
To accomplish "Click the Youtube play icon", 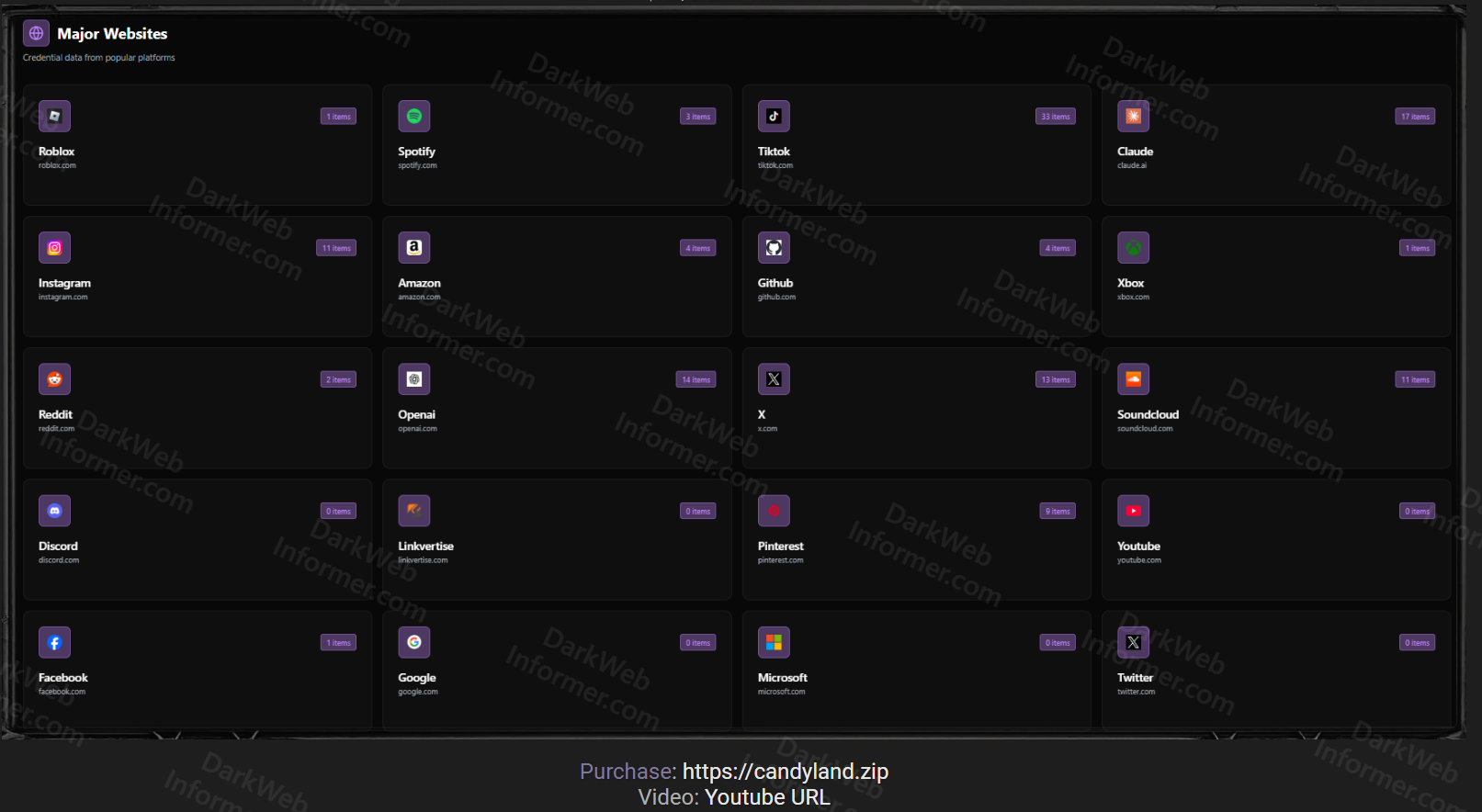I will (1133, 511).
